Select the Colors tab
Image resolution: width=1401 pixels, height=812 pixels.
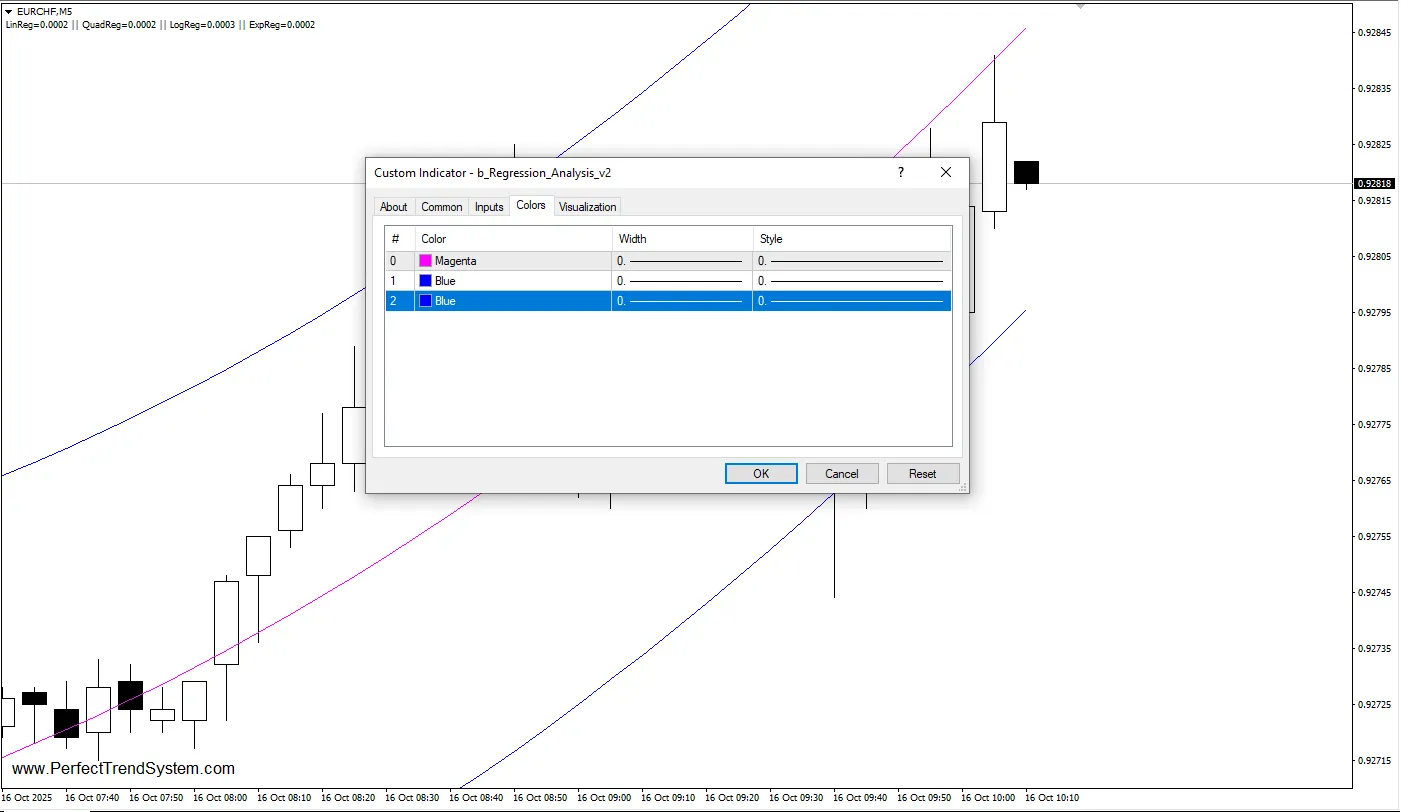[x=532, y=205]
